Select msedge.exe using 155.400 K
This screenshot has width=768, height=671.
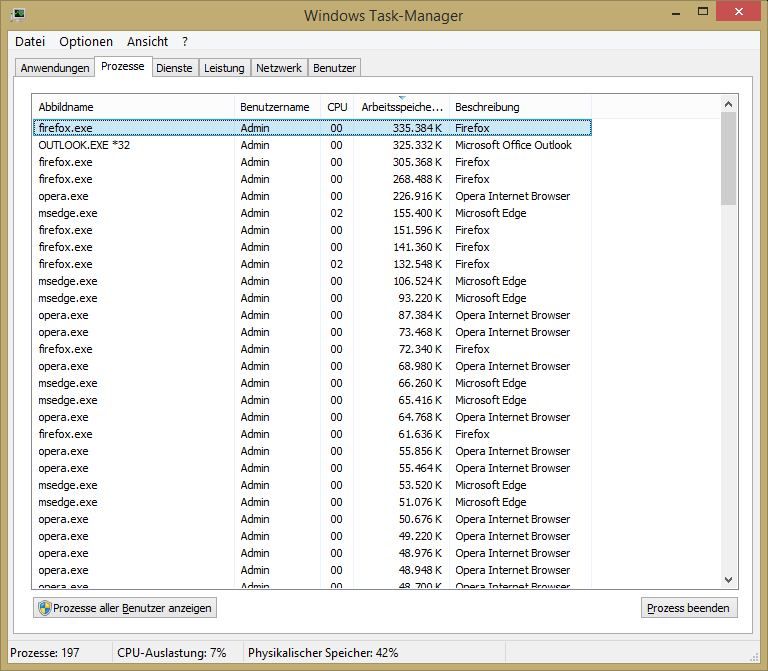(x=312, y=213)
